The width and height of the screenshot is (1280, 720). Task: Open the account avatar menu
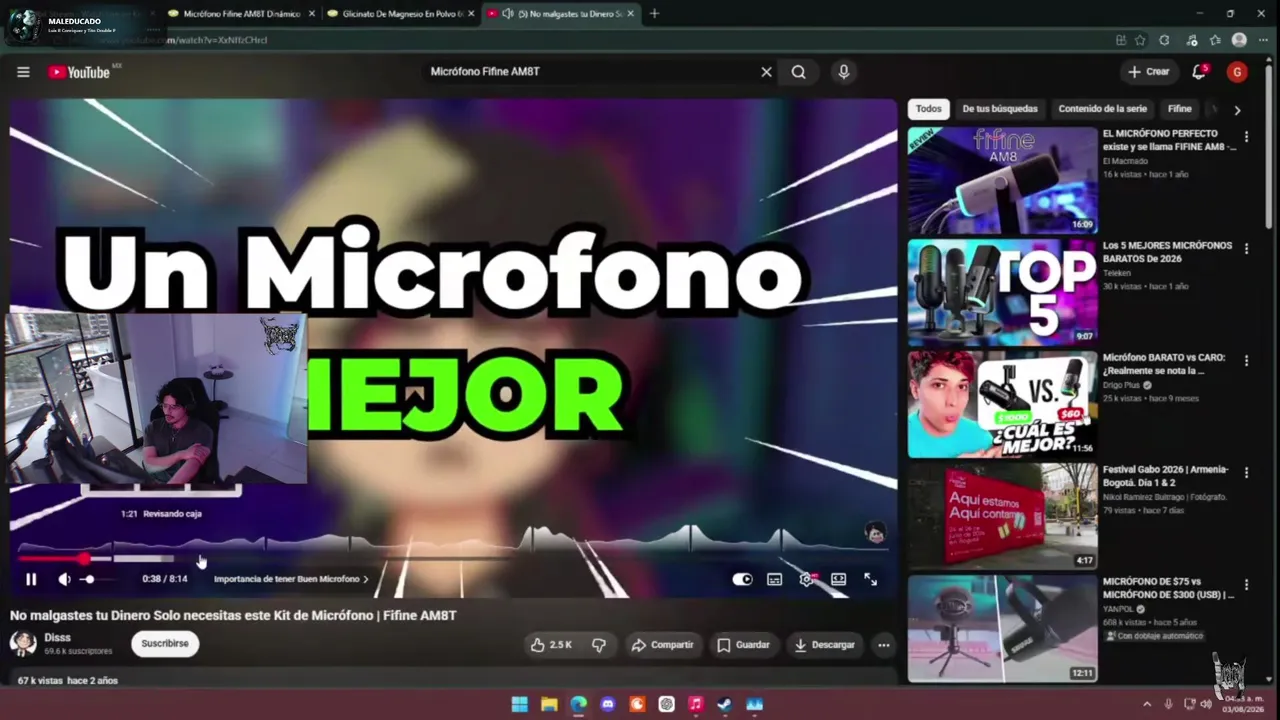point(1237,72)
